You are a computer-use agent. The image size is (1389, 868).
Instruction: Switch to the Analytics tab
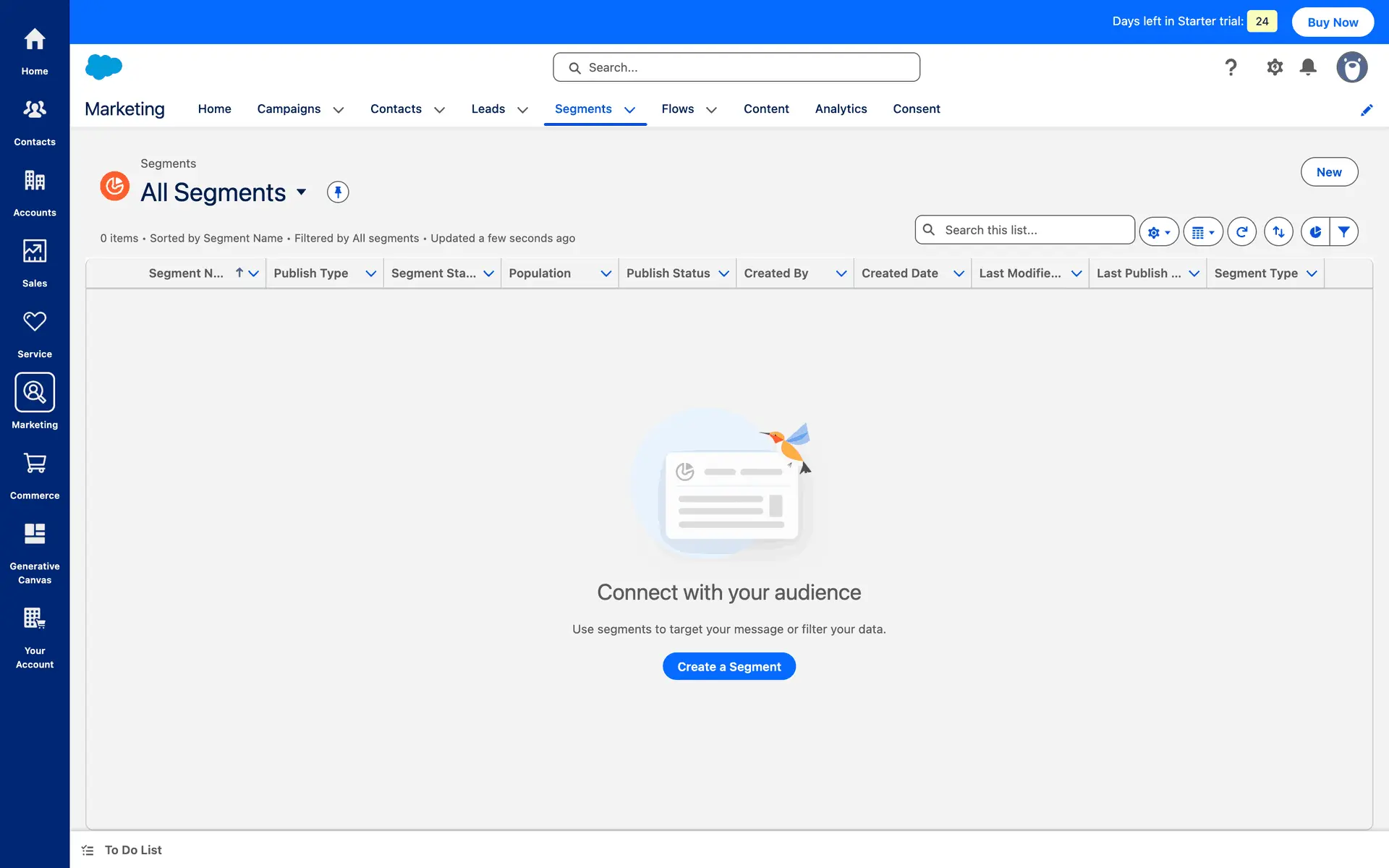pos(841,109)
